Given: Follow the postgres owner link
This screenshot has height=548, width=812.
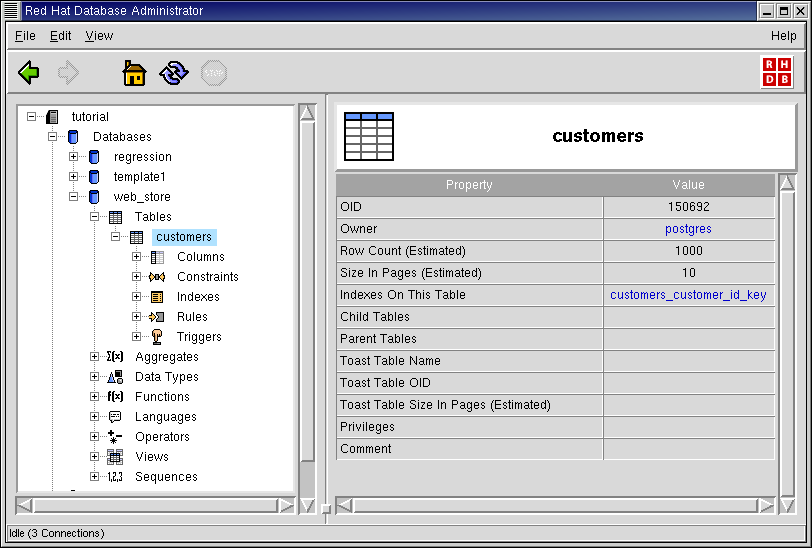Looking at the screenshot, I should (x=688, y=229).
